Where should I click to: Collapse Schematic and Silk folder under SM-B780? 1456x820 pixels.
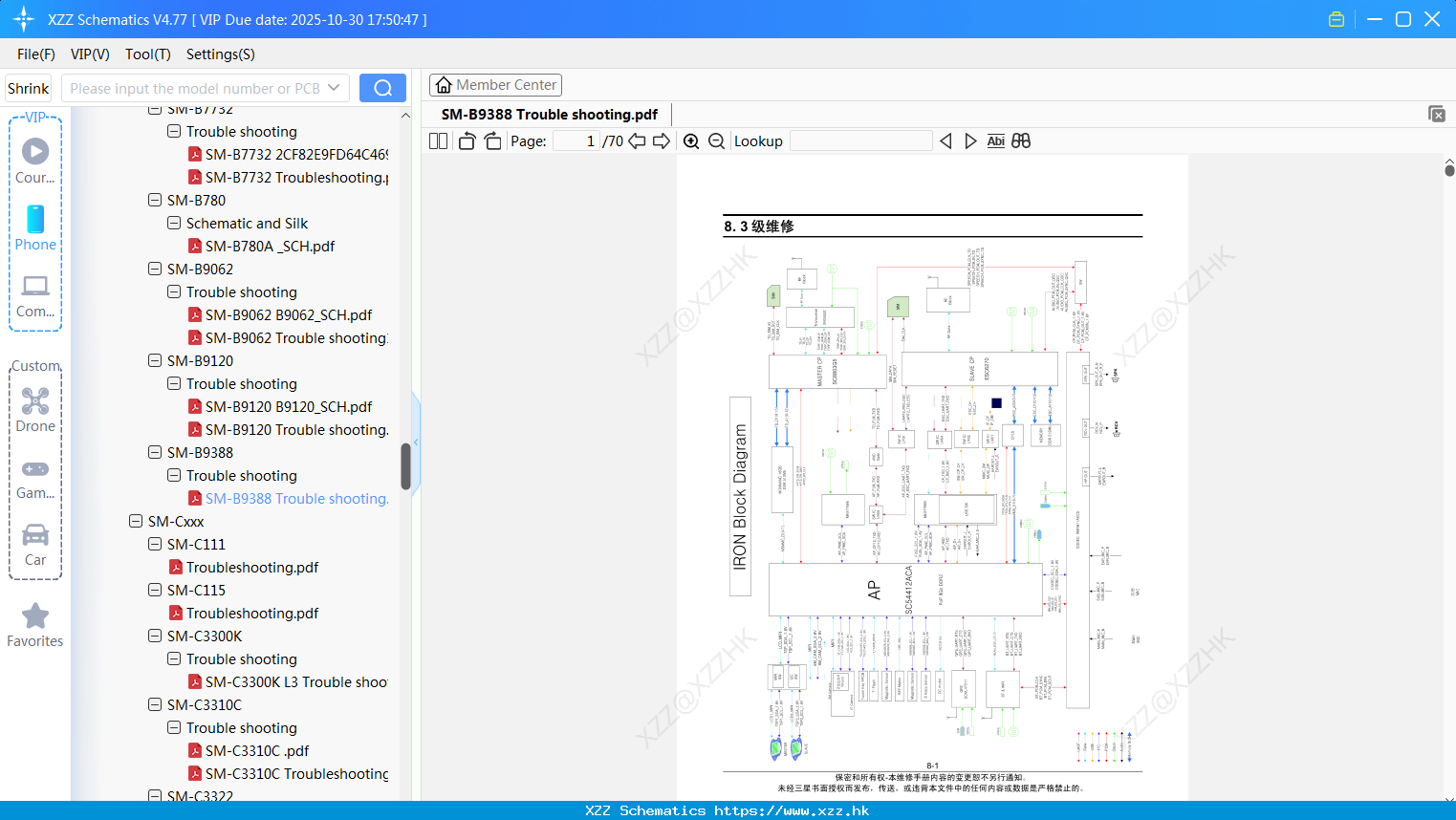coord(174,223)
